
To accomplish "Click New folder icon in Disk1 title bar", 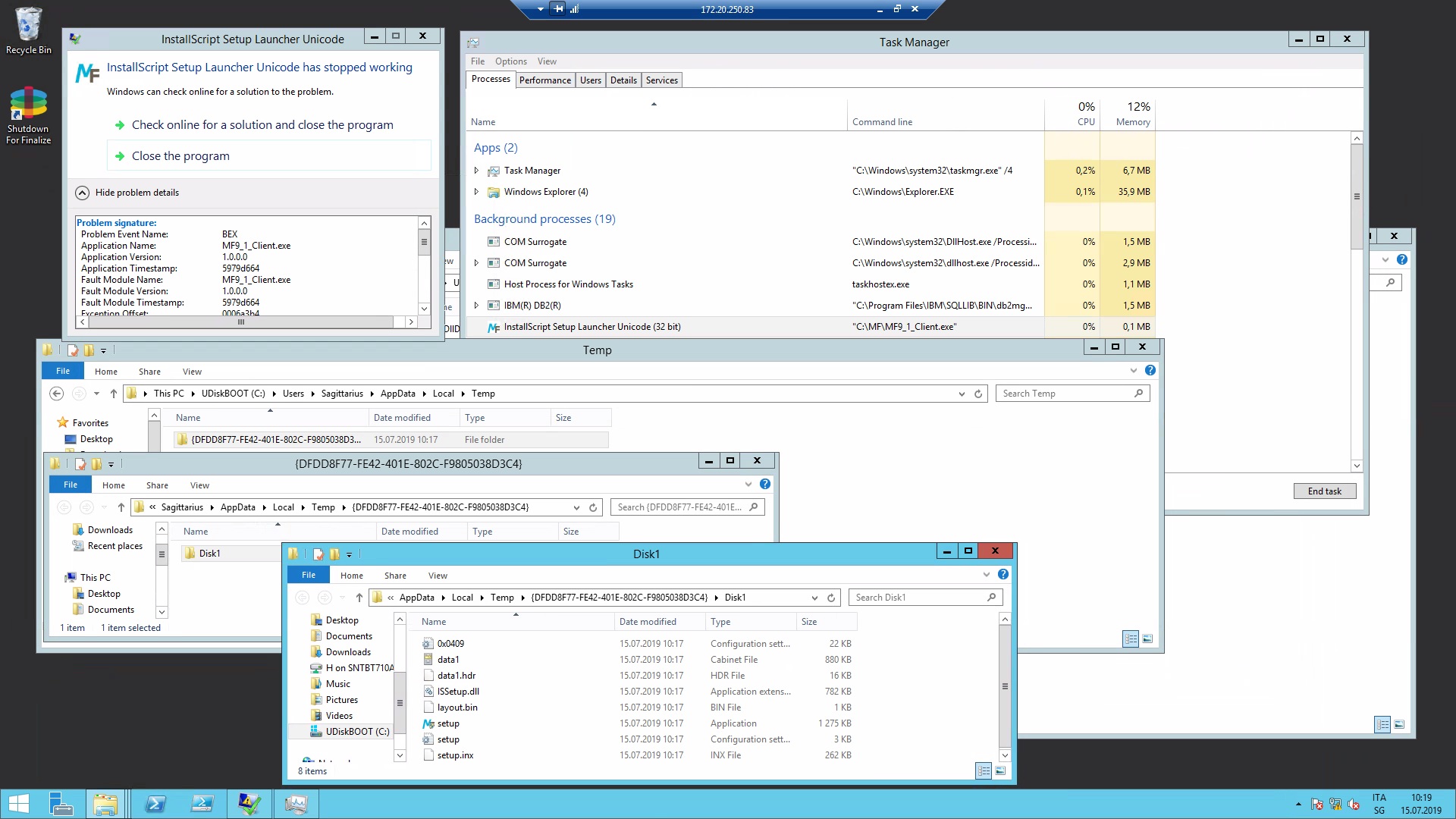I will tap(334, 554).
